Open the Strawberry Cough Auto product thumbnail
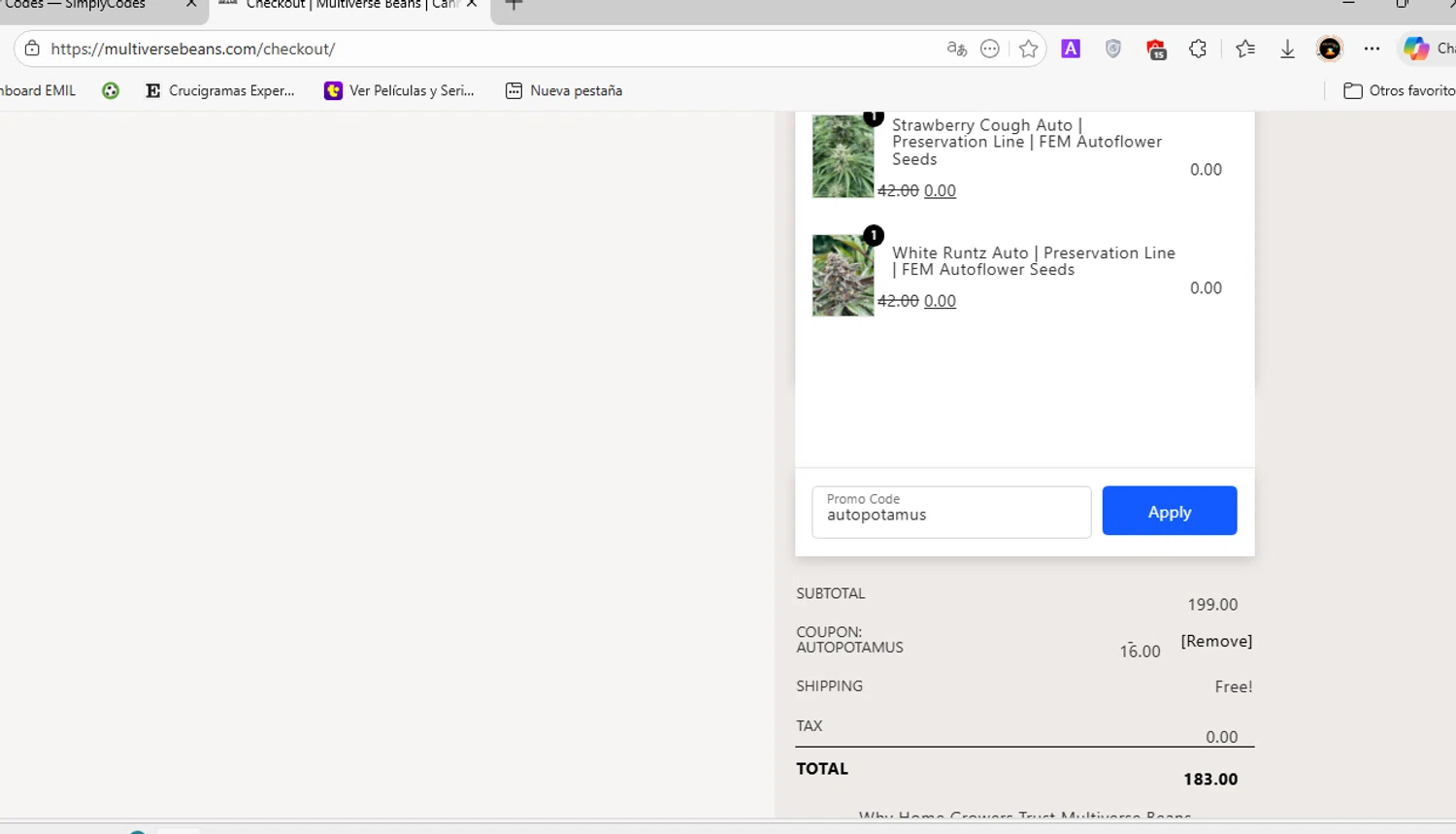The image size is (1456, 834). (x=843, y=155)
